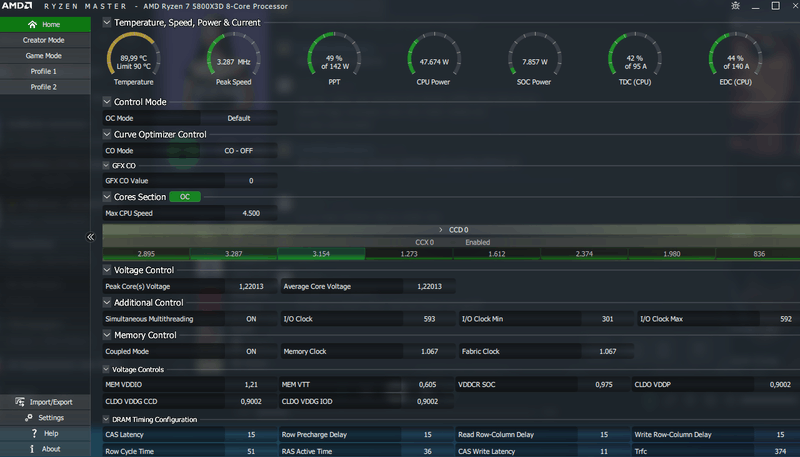
Task: Collapse the Cores Section
Action: pyautogui.click(x=107, y=197)
